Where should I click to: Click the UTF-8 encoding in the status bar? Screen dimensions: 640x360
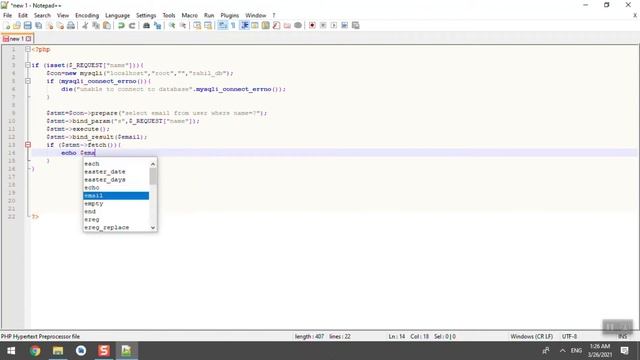coord(569,337)
